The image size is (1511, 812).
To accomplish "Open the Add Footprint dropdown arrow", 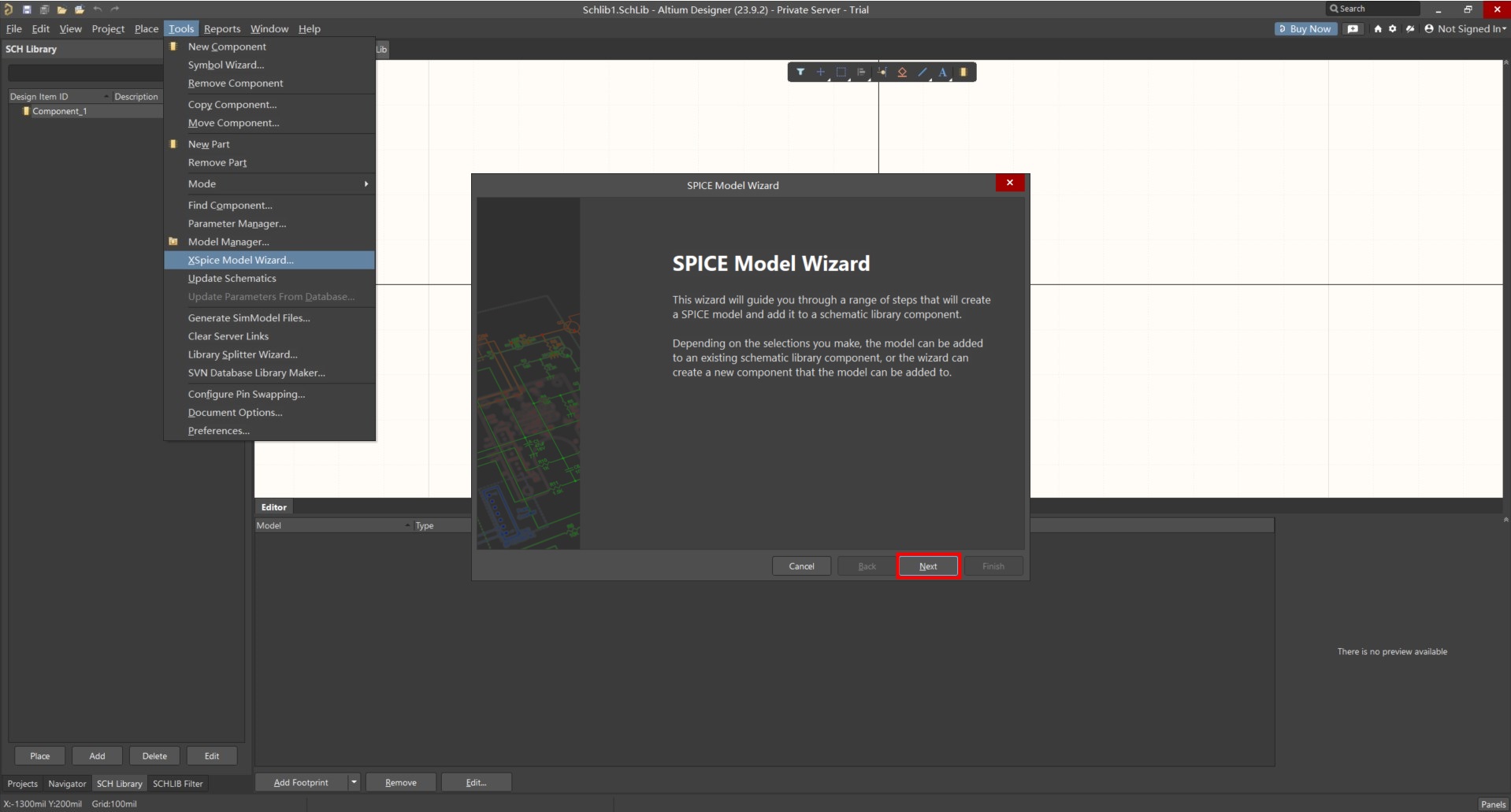I will (x=354, y=782).
